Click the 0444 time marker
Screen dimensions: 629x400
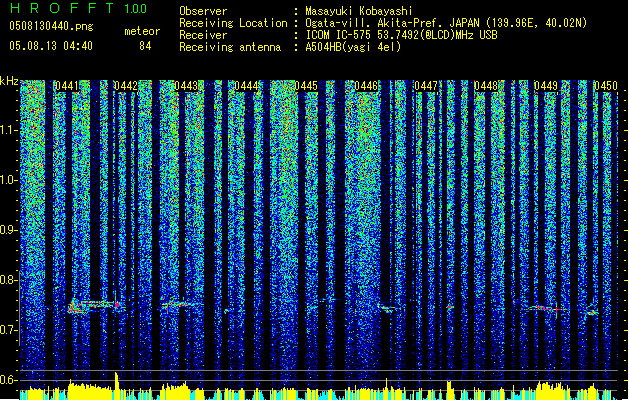(x=246, y=86)
